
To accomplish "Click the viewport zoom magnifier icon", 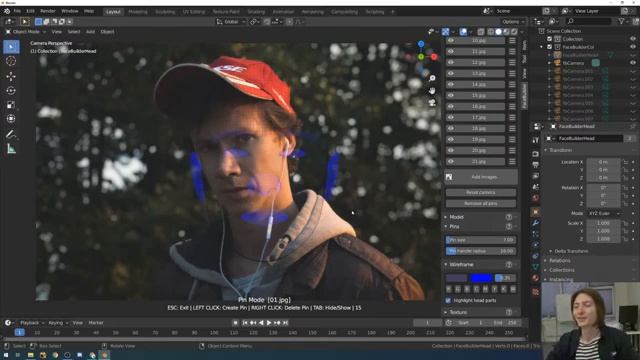I will (x=432, y=78).
